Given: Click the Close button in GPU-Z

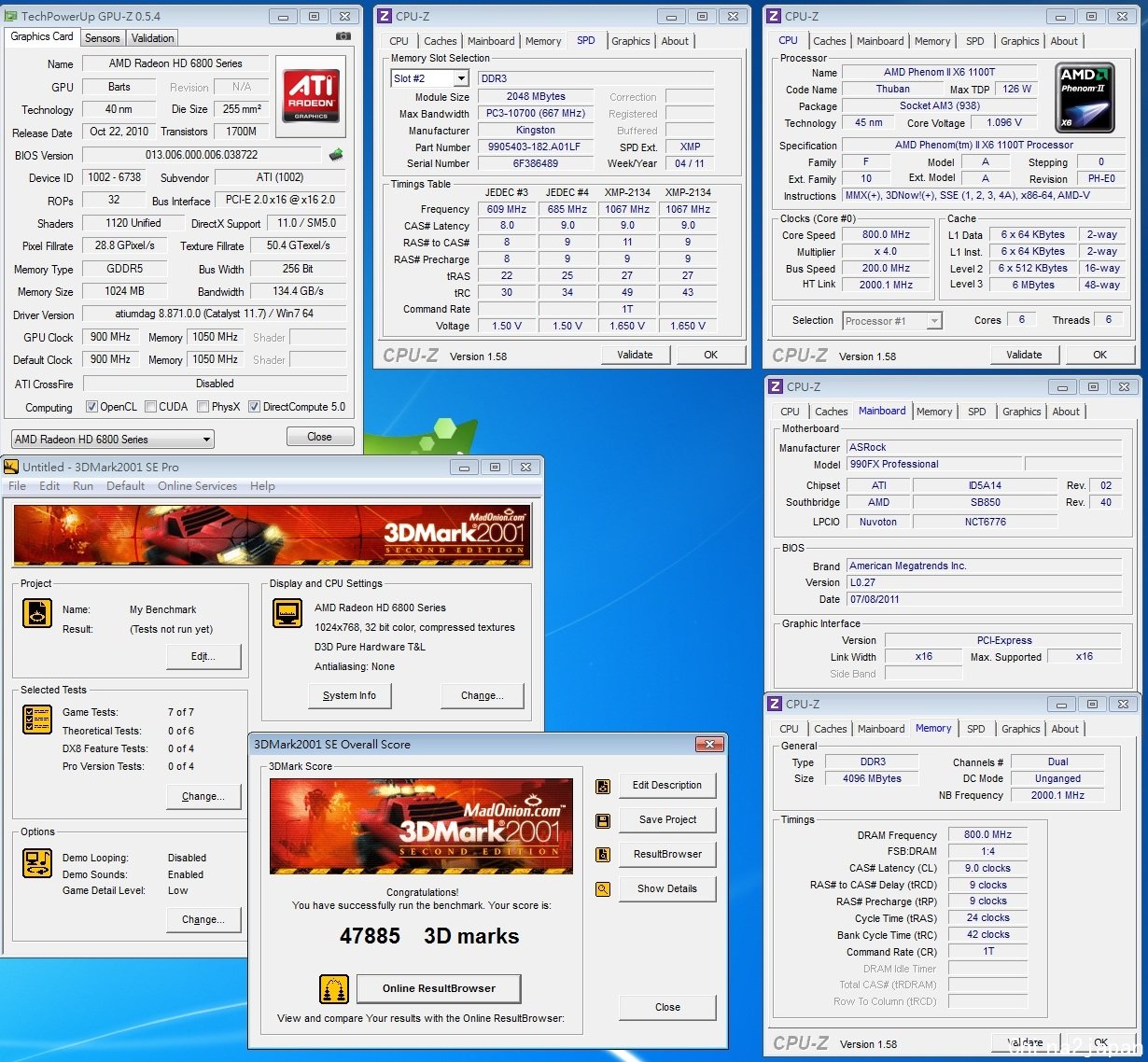Looking at the screenshot, I should tap(319, 437).
